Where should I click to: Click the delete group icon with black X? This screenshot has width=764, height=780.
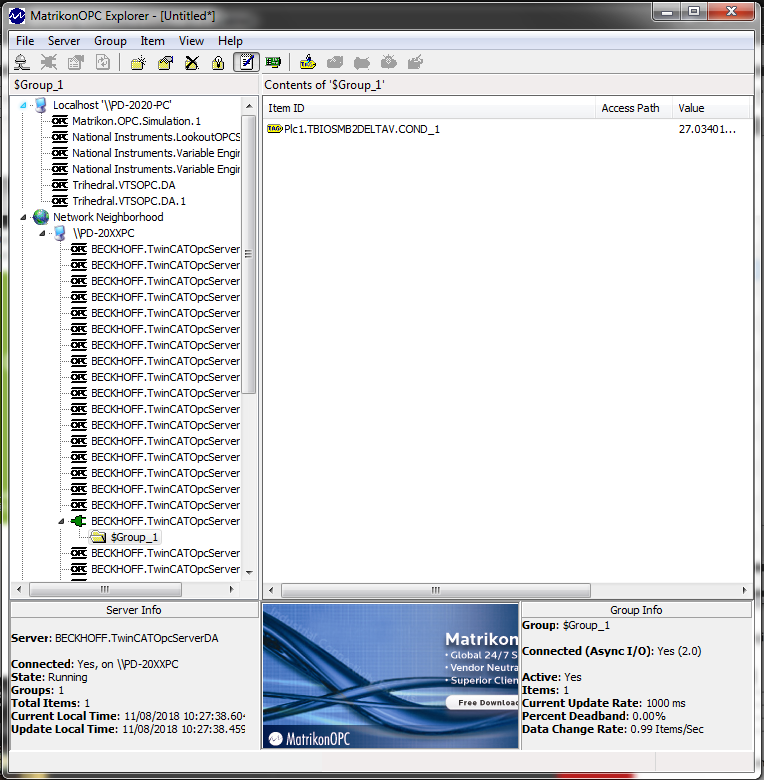coord(192,62)
